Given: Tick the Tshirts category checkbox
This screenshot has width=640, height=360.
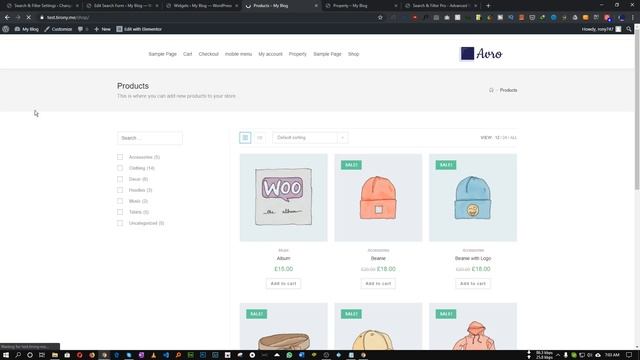Looking at the screenshot, I should click(x=120, y=212).
